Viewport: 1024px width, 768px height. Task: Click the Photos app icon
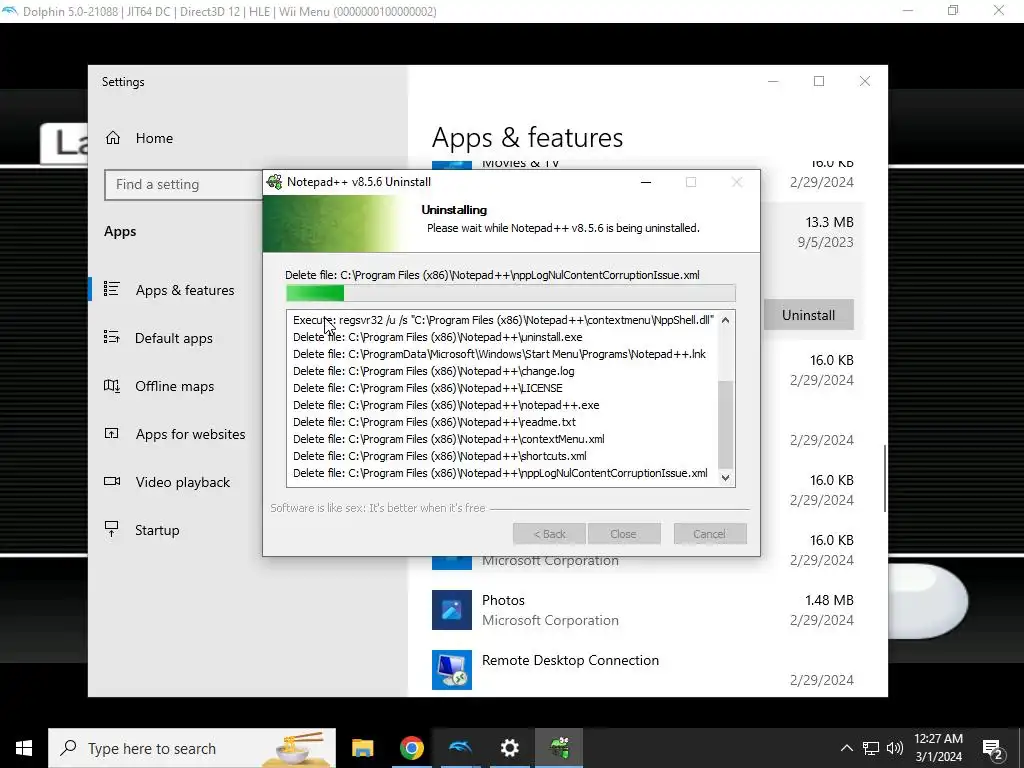(452, 610)
